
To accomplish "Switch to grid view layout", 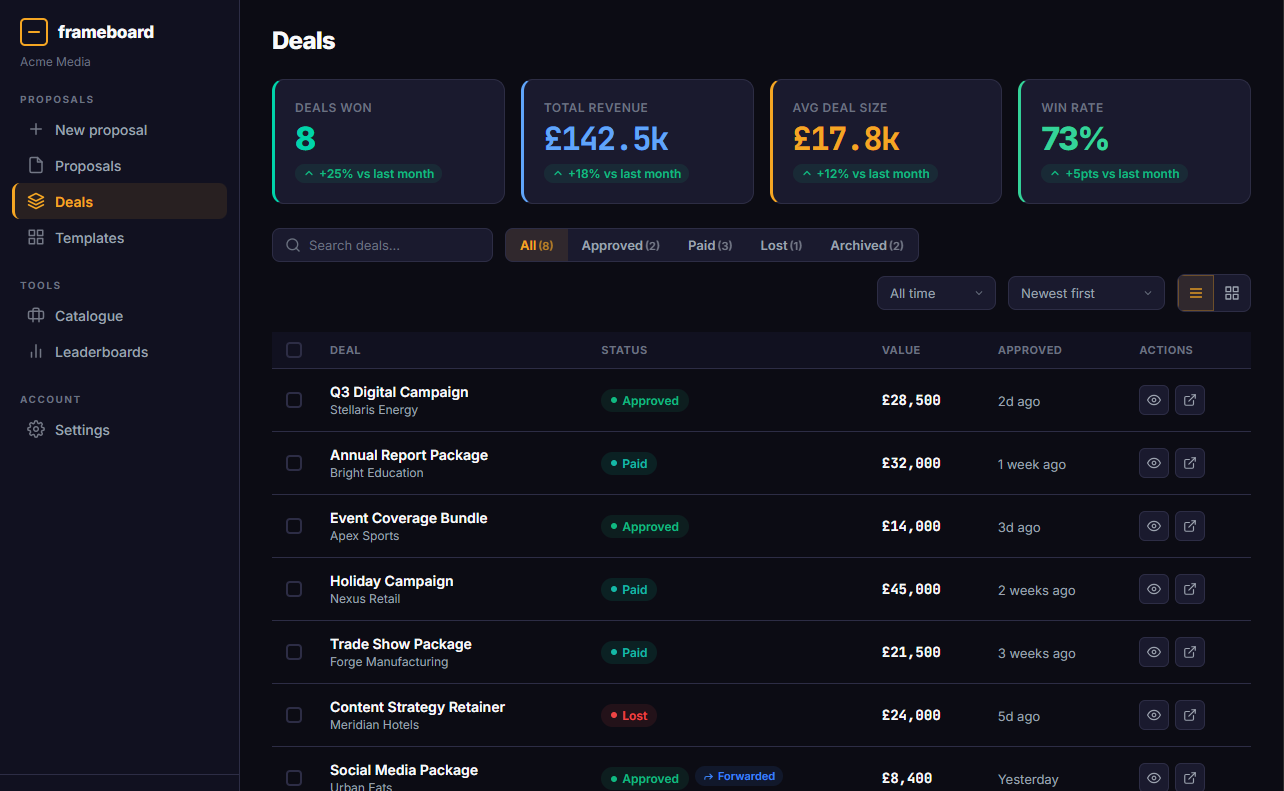I will click(x=1232, y=293).
